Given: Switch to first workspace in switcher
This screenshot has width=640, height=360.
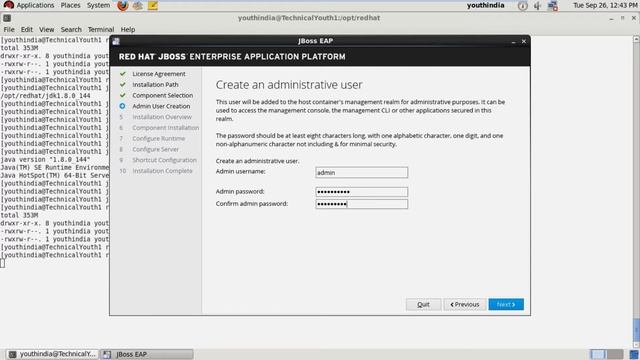Looking at the screenshot, I should coord(598,354).
